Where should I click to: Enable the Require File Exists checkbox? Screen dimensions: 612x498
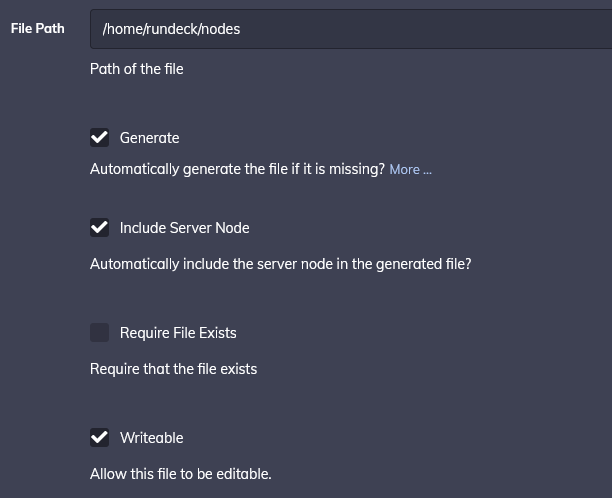click(100, 333)
